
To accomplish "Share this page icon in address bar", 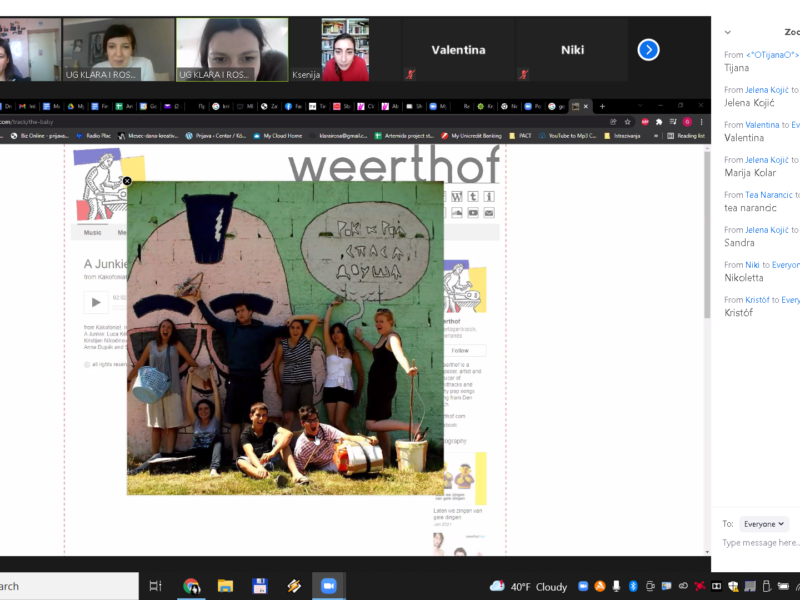I will (613, 122).
